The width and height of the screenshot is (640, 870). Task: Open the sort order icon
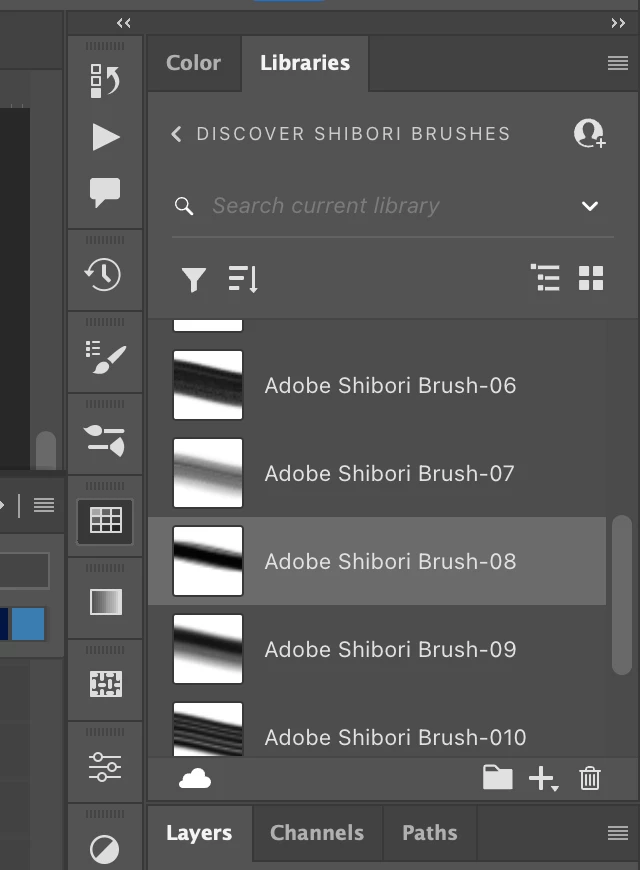tap(243, 279)
